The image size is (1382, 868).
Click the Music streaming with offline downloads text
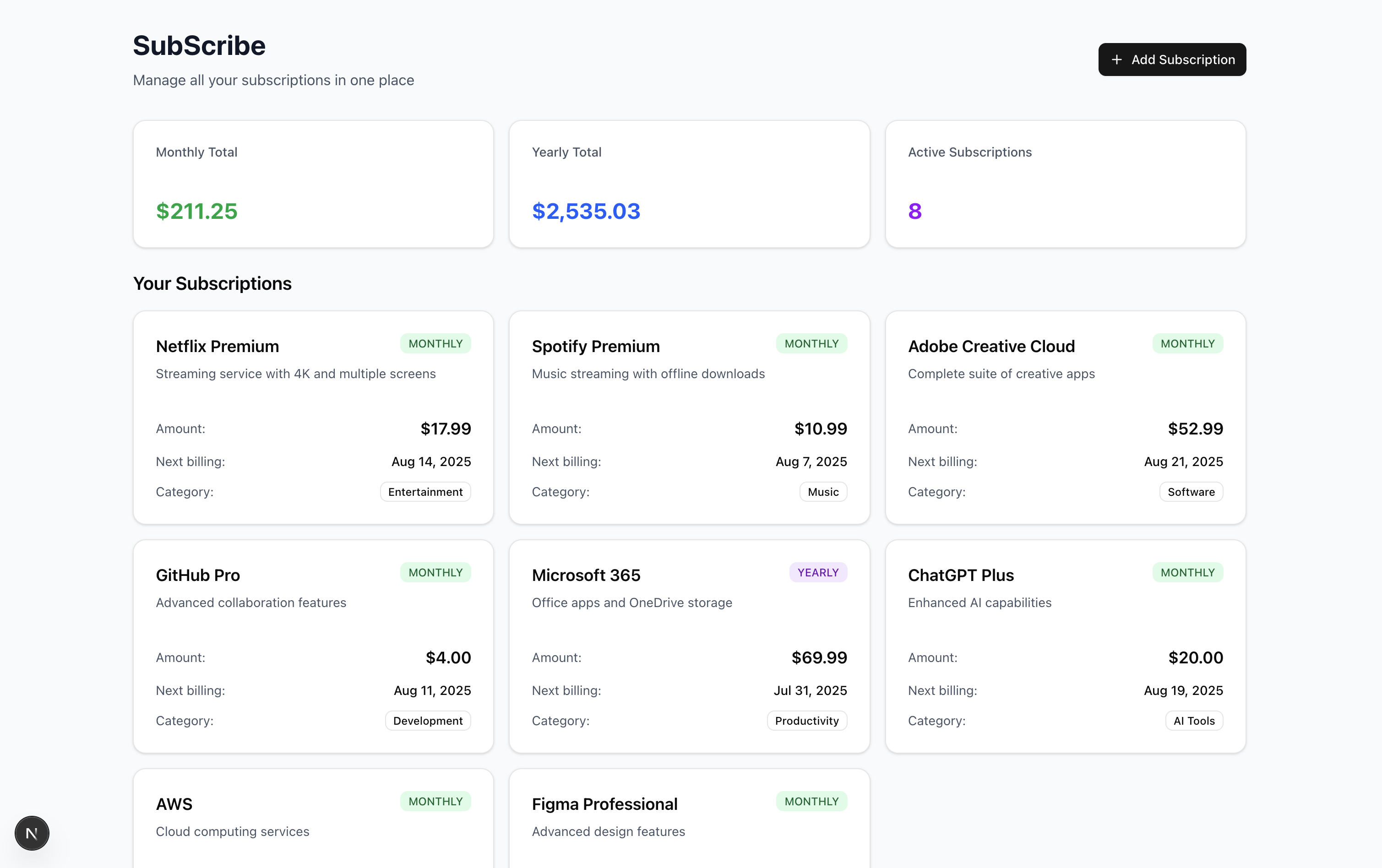648,374
